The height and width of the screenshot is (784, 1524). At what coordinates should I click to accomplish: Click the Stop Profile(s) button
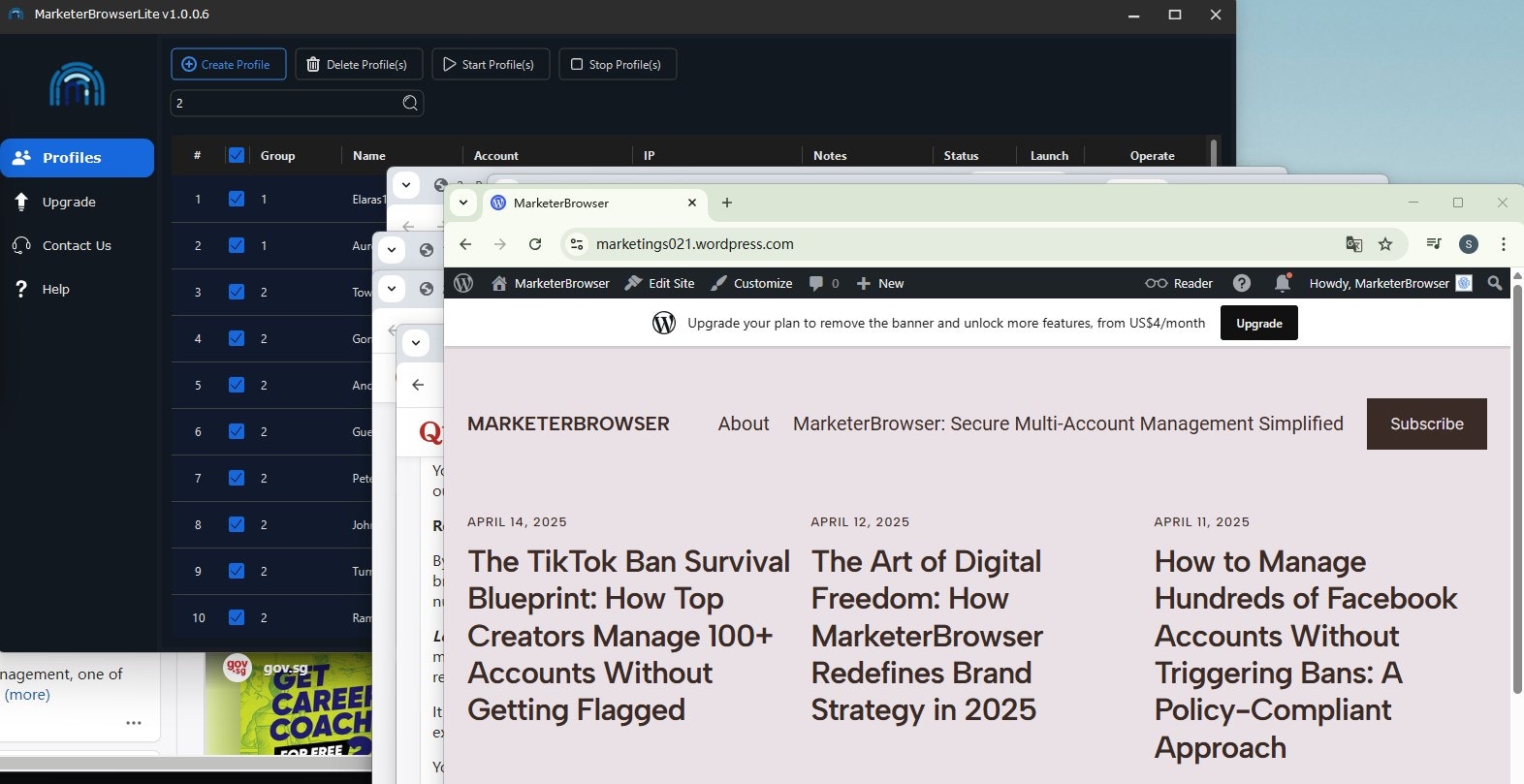click(x=618, y=64)
